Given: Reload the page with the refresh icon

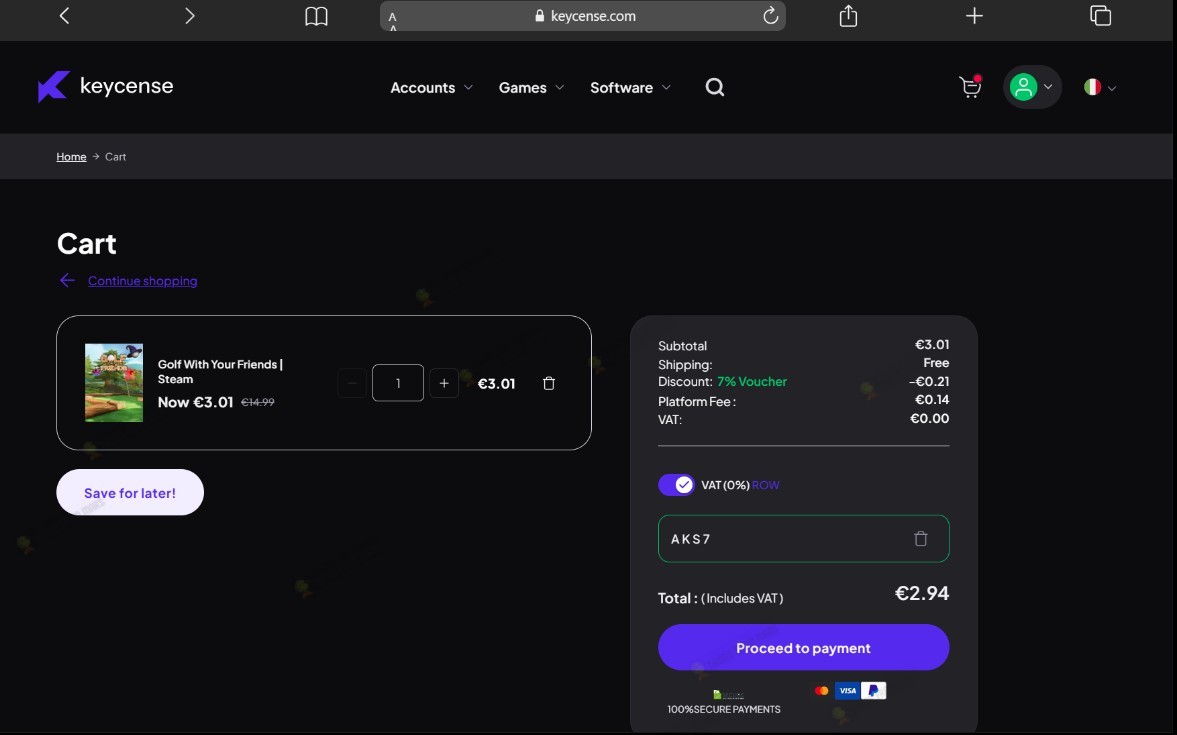Looking at the screenshot, I should [770, 16].
